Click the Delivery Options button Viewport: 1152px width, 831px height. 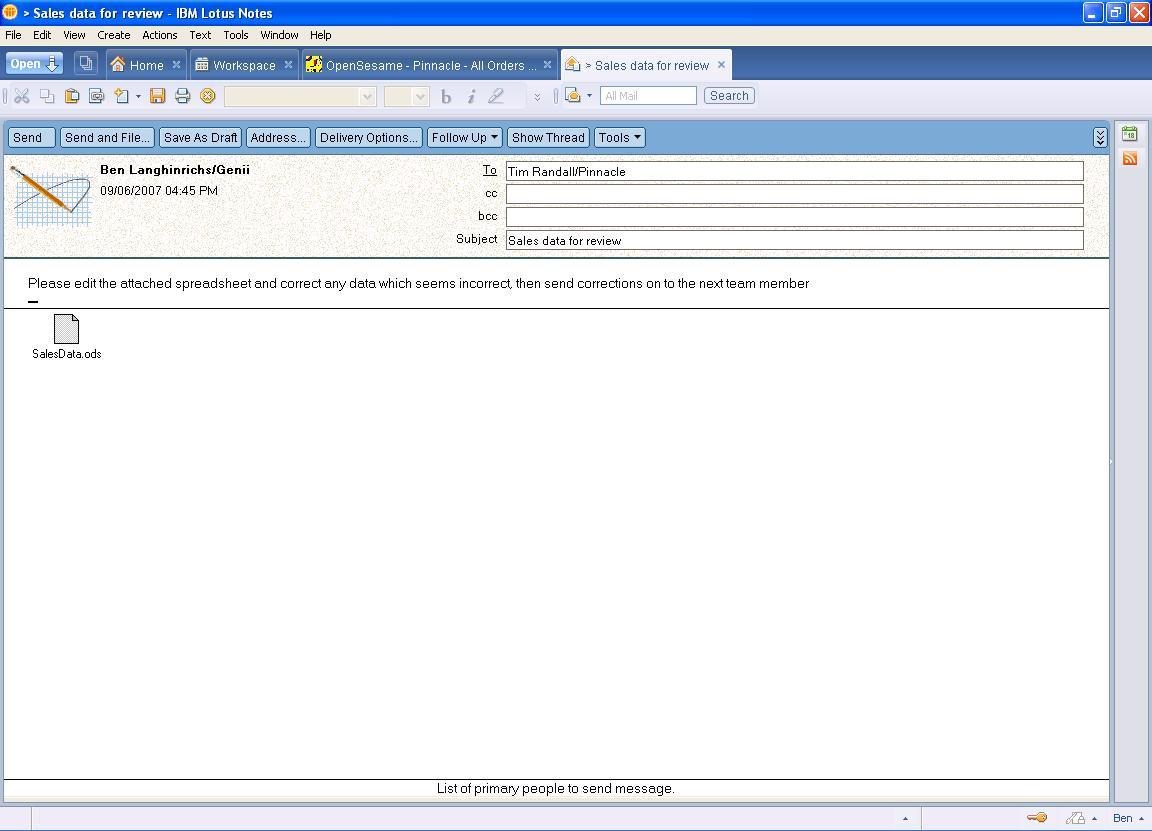pos(368,138)
